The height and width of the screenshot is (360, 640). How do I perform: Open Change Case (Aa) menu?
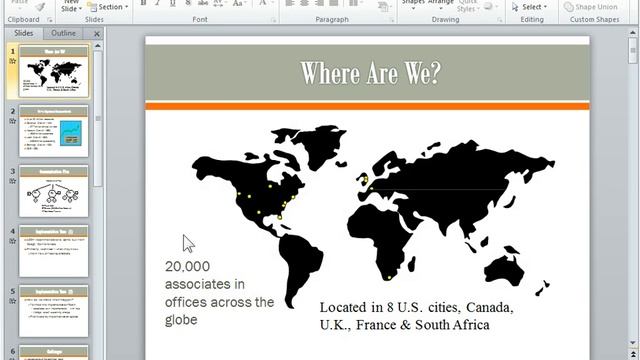click(239, 3)
